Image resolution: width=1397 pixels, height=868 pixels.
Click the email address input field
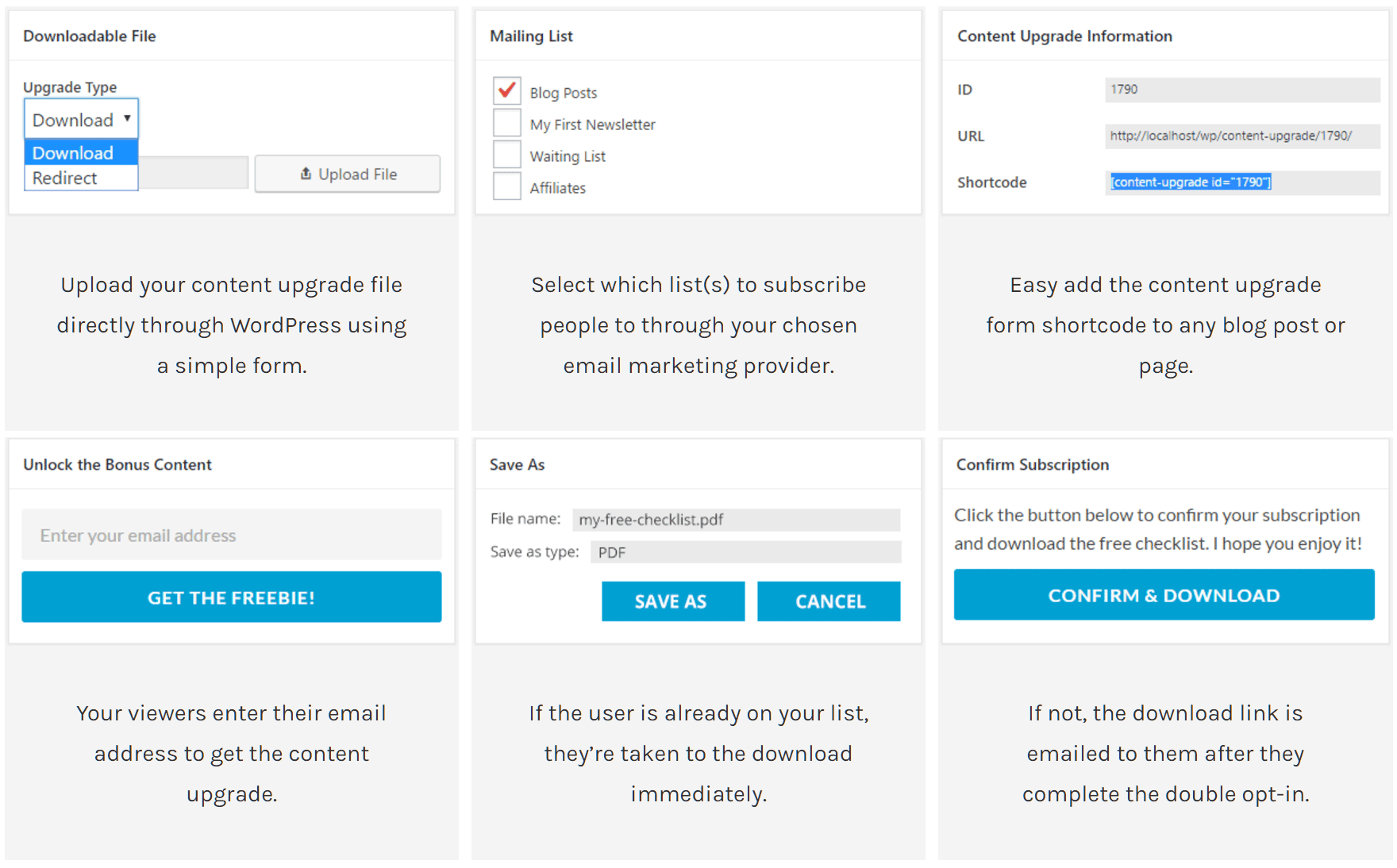point(231,534)
